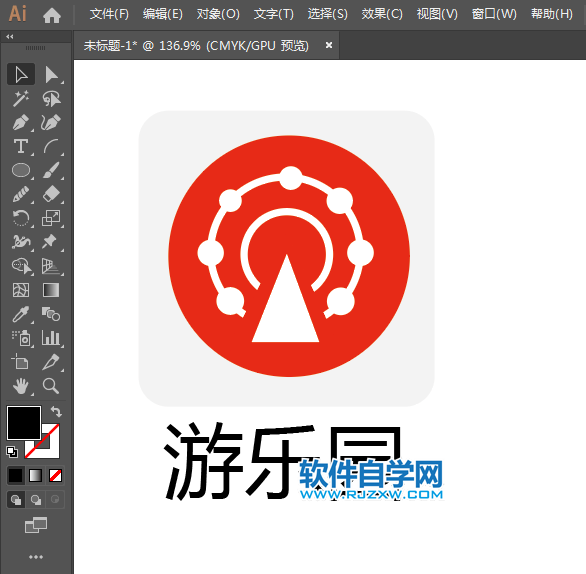The height and width of the screenshot is (574, 586).
Task: Open the 选择(S) menu
Action: [327, 14]
